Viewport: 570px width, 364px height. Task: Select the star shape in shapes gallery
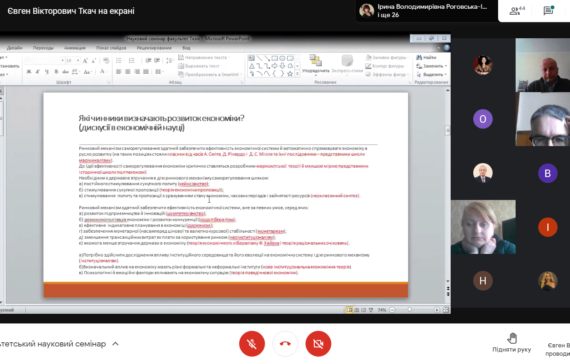pyautogui.click(x=290, y=74)
